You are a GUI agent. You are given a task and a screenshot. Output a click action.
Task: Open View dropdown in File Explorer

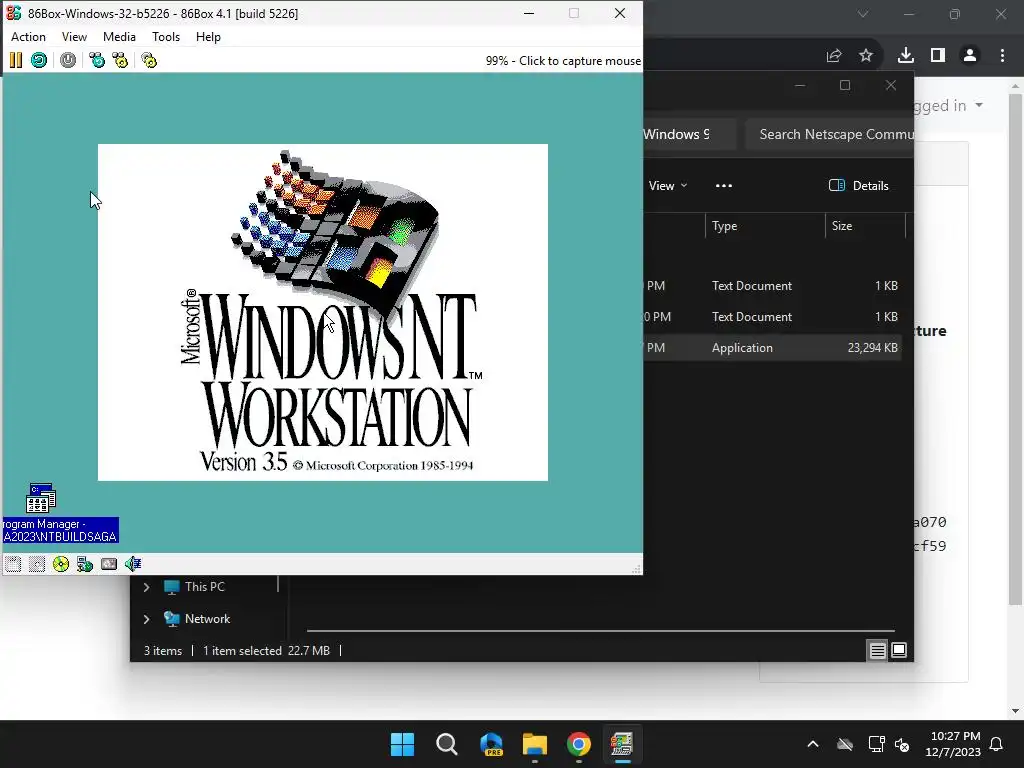click(667, 185)
